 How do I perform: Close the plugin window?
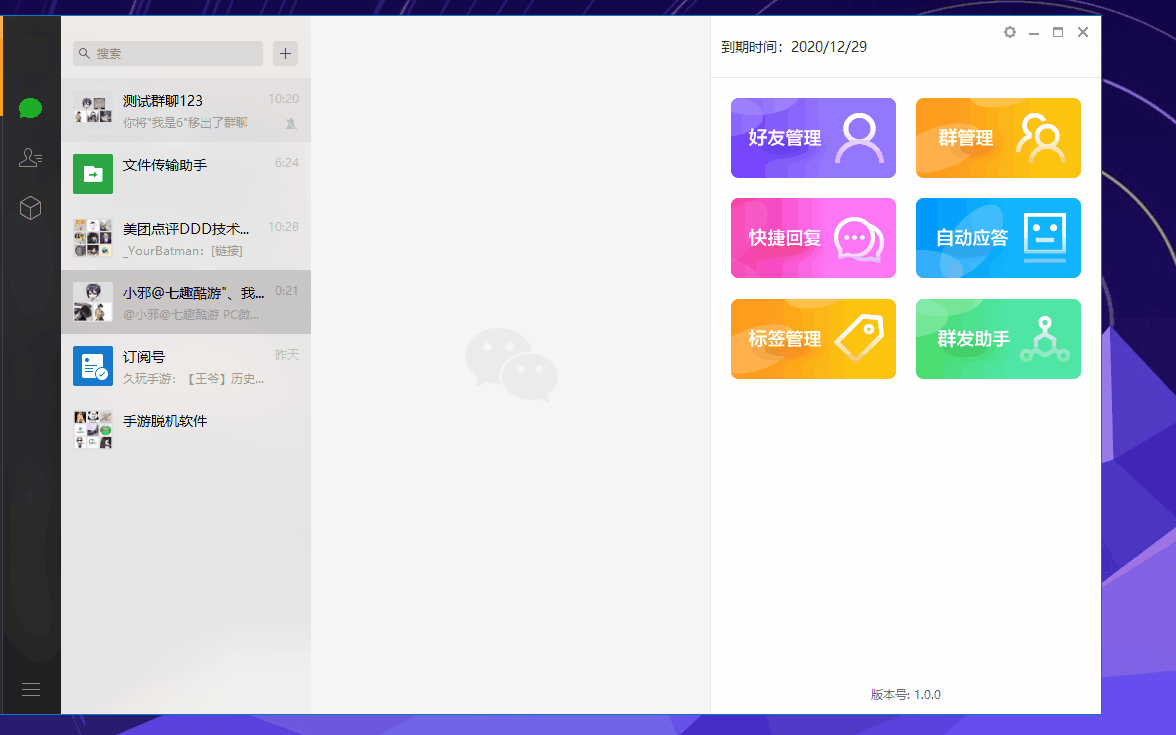click(x=1082, y=32)
